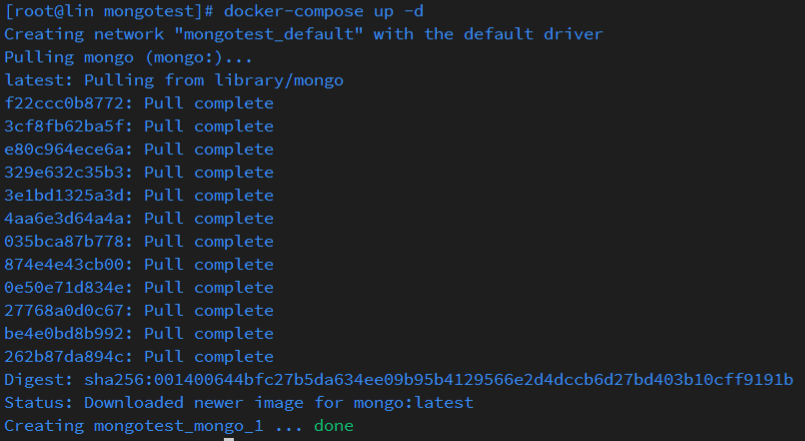
Task: Click the green "done" text
Action: (x=333, y=426)
